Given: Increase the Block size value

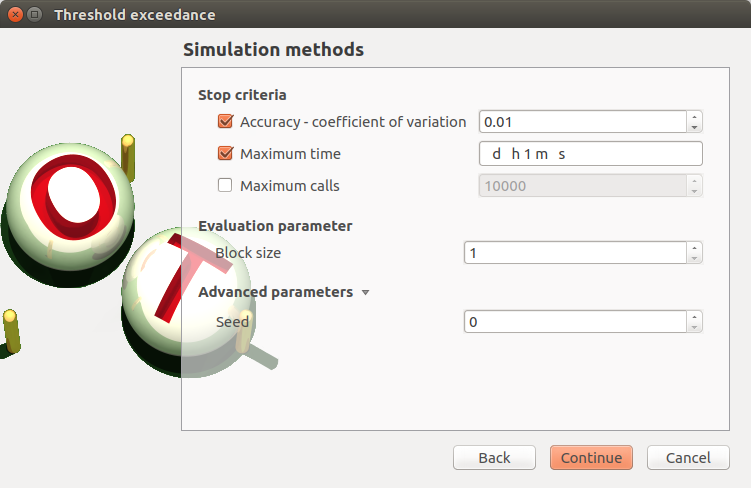Looking at the screenshot, I should 694,248.
